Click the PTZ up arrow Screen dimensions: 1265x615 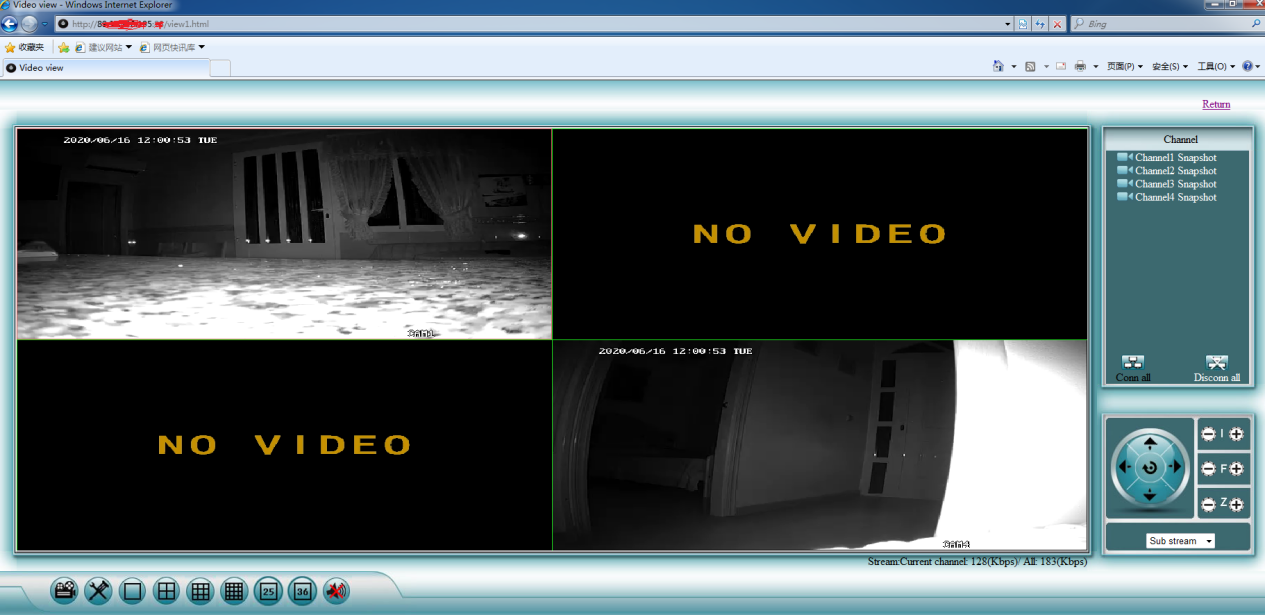[1150, 441]
